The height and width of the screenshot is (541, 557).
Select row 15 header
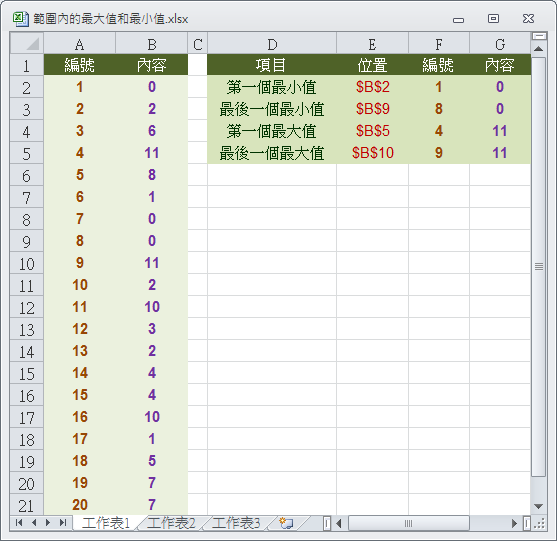27,373
